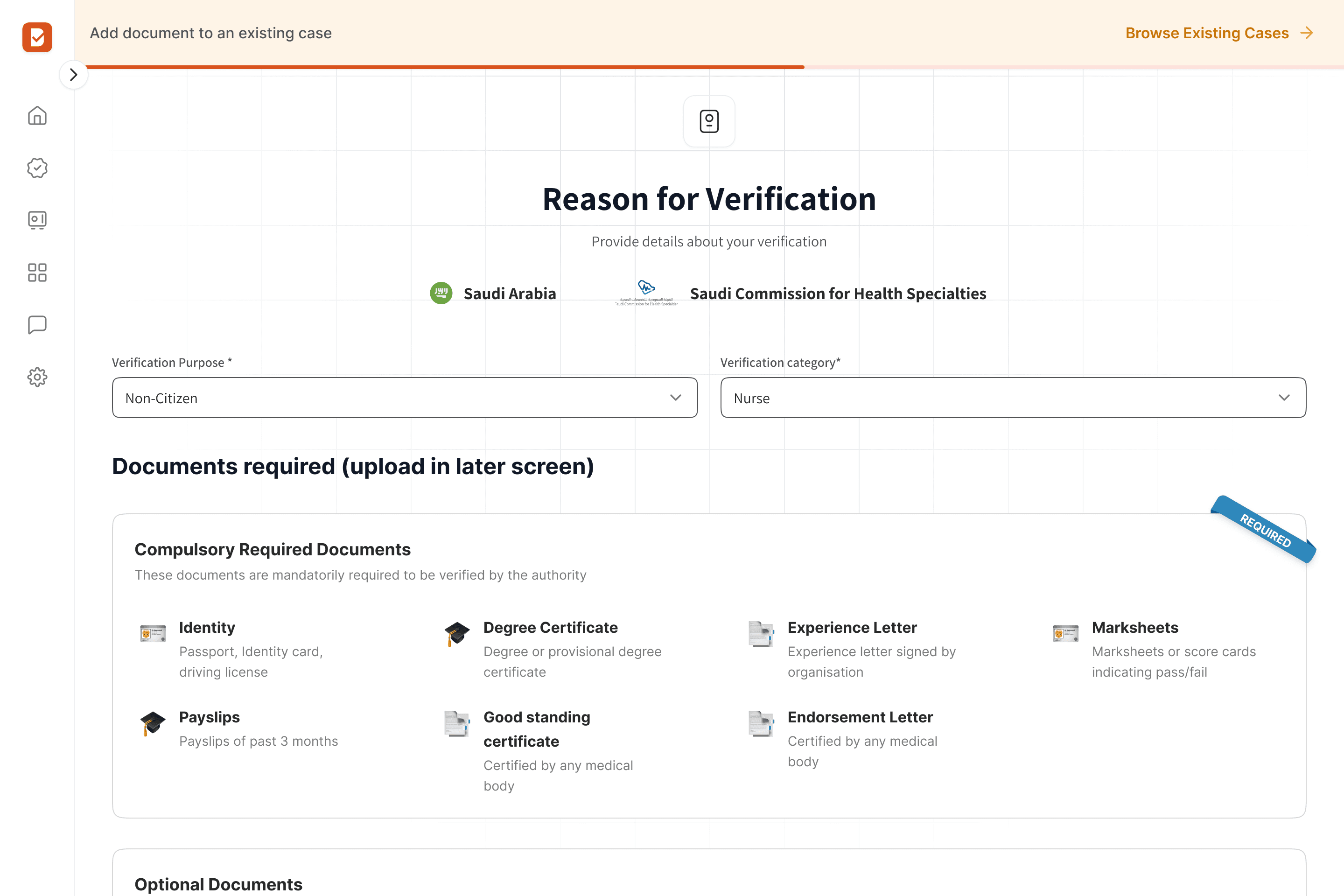Screen dimensions: 1344x896
Task: Select the Degree Certificate graduation cap icon
Action: click(457, 634)
